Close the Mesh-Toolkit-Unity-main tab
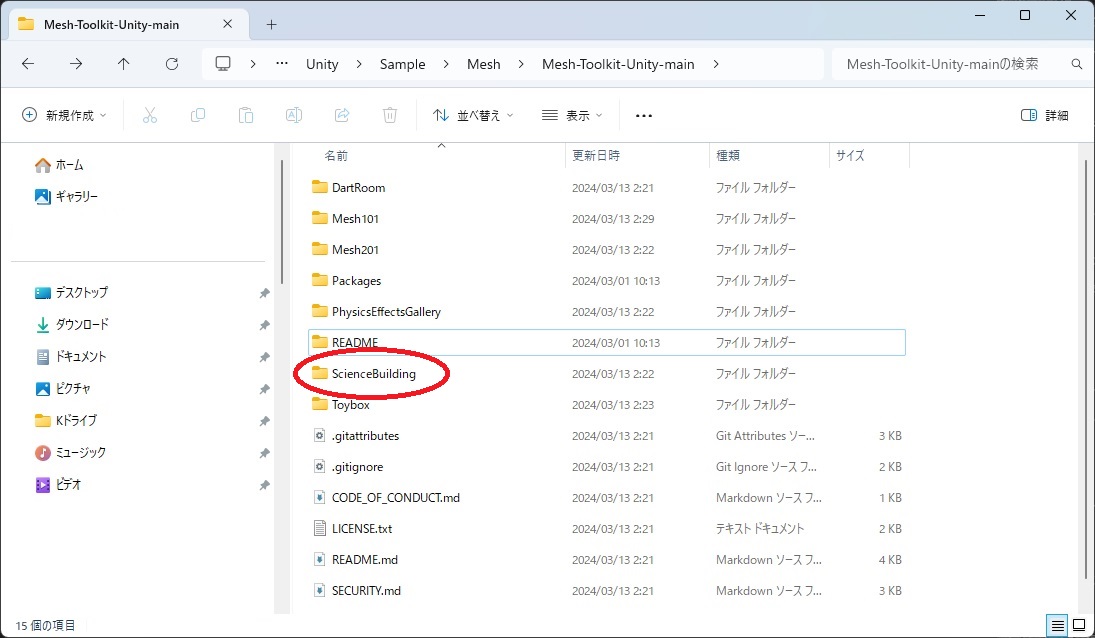Screen dimensions: 1095x638 click(x=228, y=24)
